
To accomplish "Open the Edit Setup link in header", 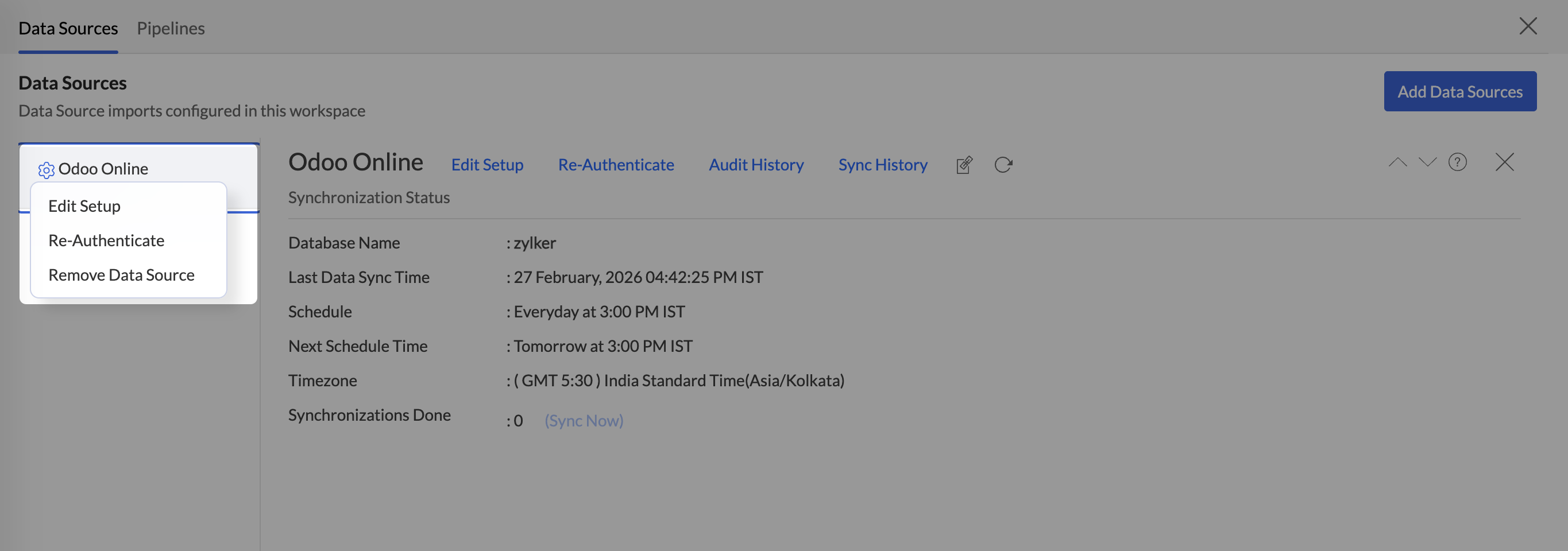I will pos(487,165).
